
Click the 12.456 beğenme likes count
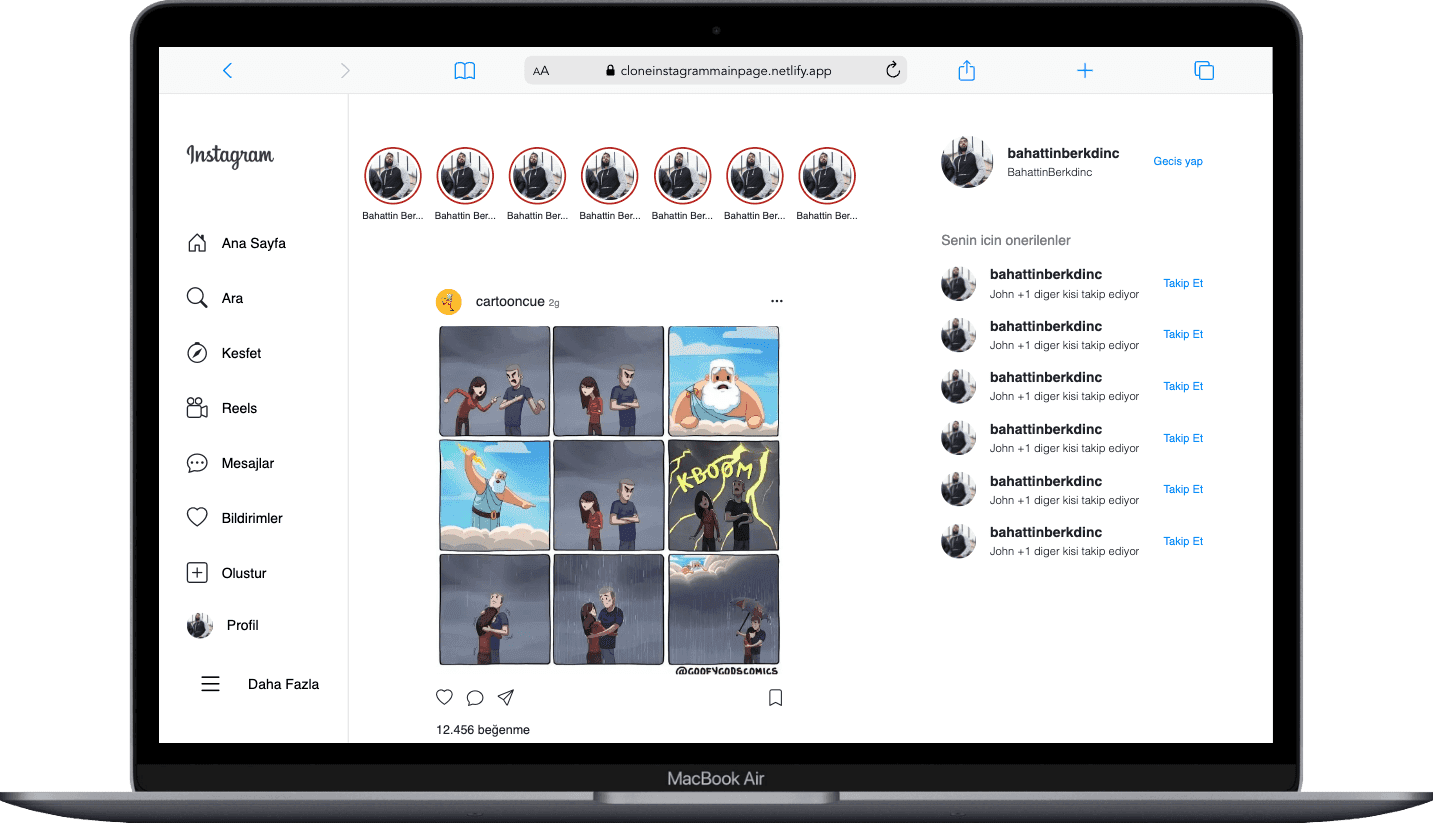point(483,730)
